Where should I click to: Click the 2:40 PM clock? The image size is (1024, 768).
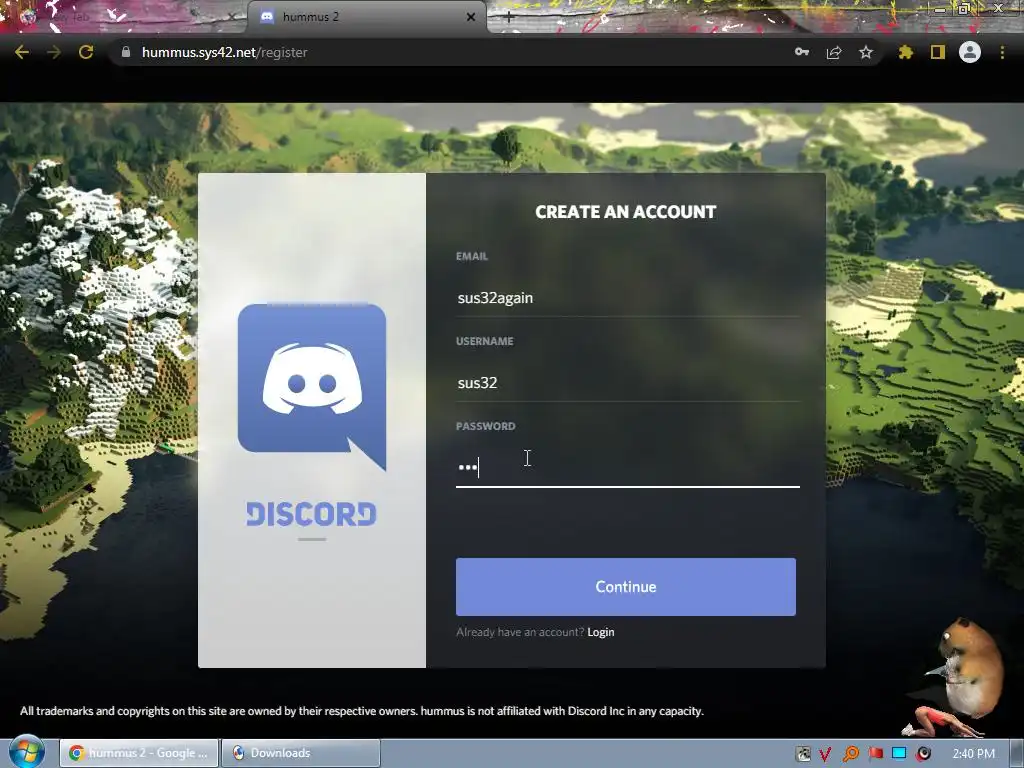[974, 754]
